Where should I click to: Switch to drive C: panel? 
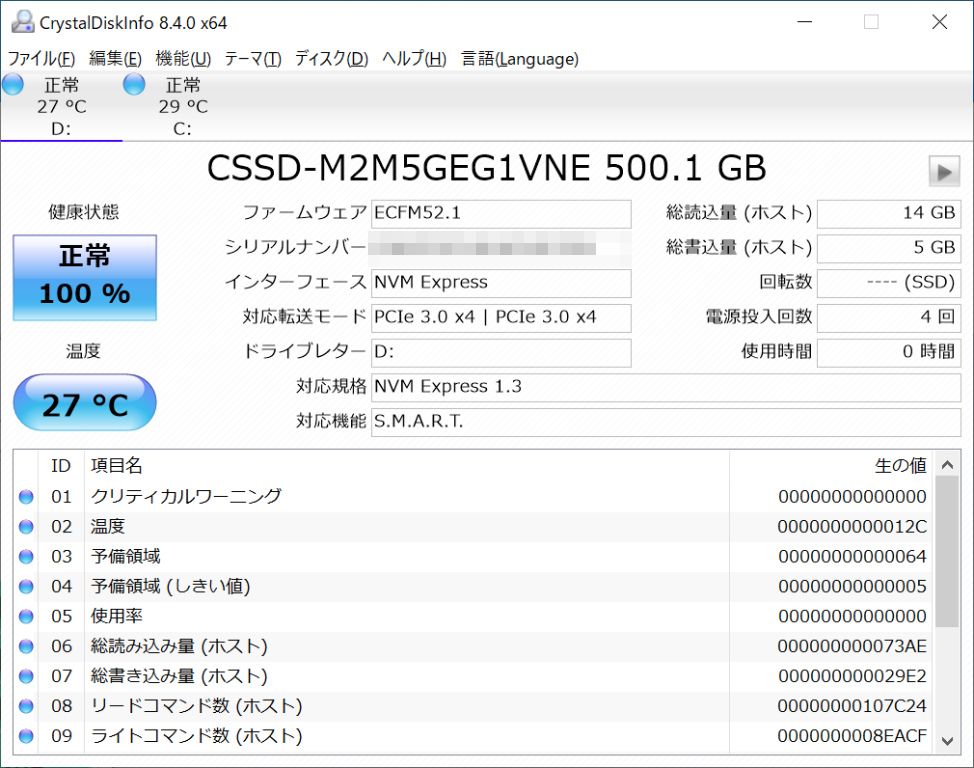(x=183, y=106)
